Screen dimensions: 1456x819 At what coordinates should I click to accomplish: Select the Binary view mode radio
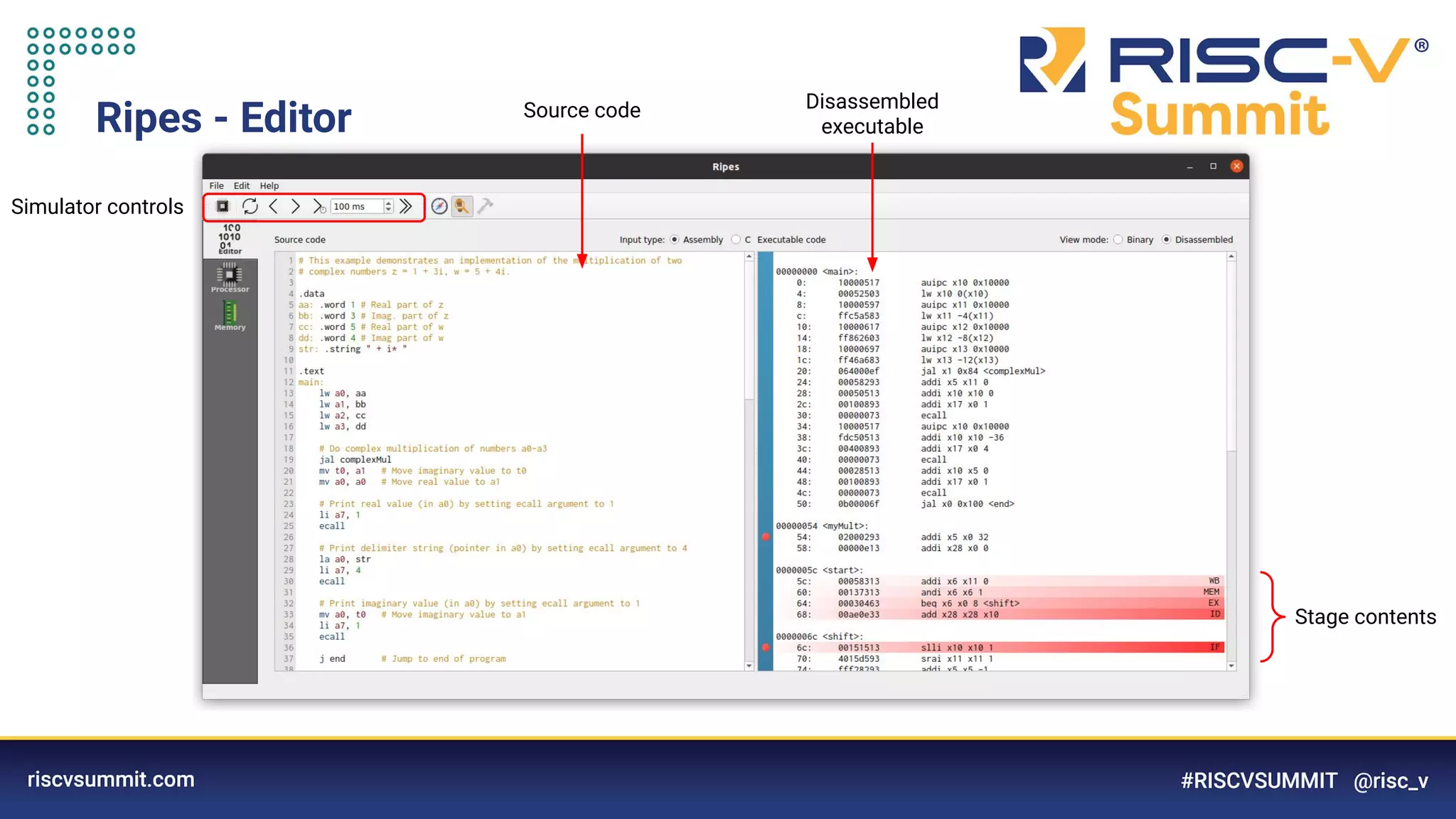pyautogui.click(x=1118, y=240)
